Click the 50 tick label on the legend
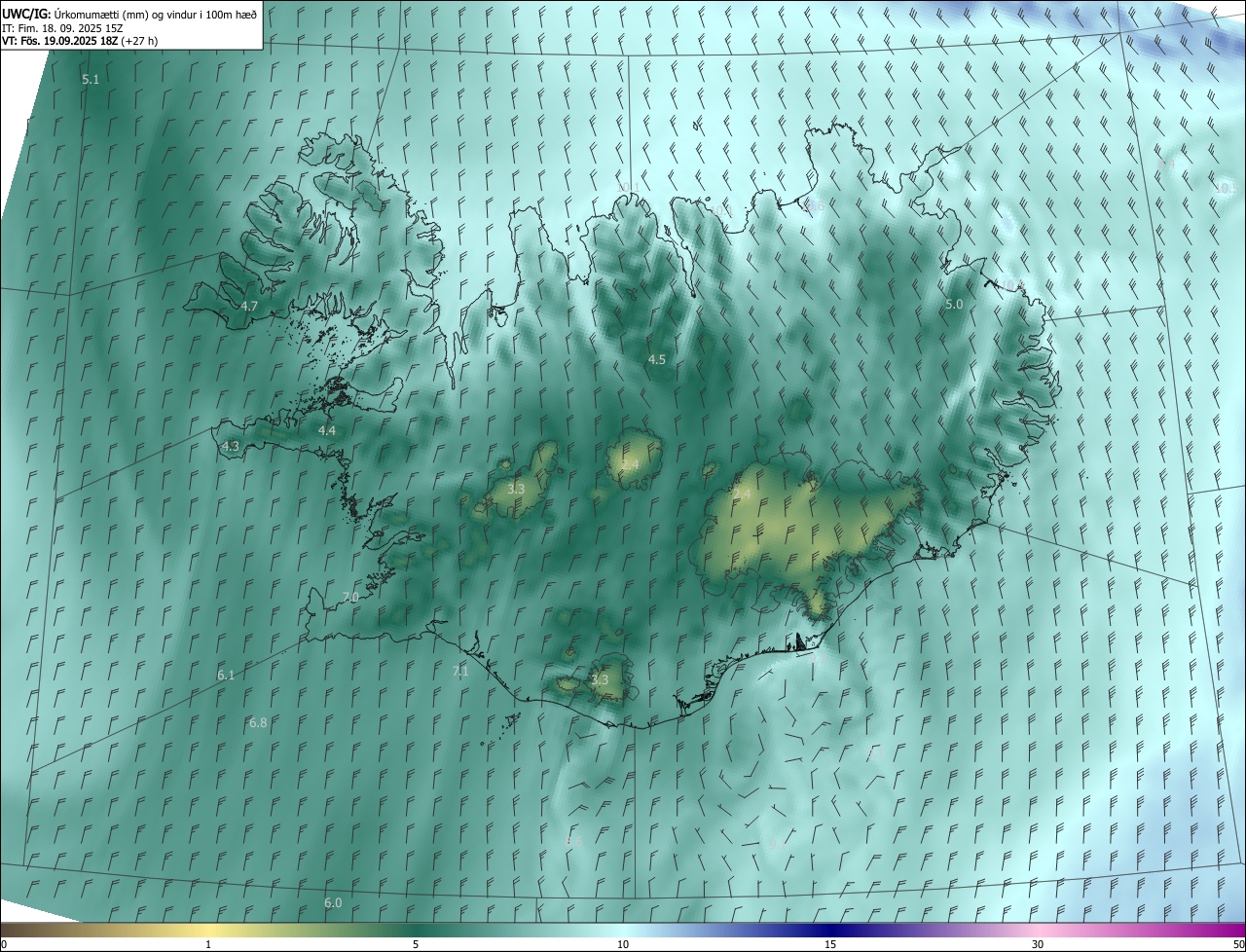Image resolution: width=1246 pixels, height=952 pixels. click(x=1238, y=944)
